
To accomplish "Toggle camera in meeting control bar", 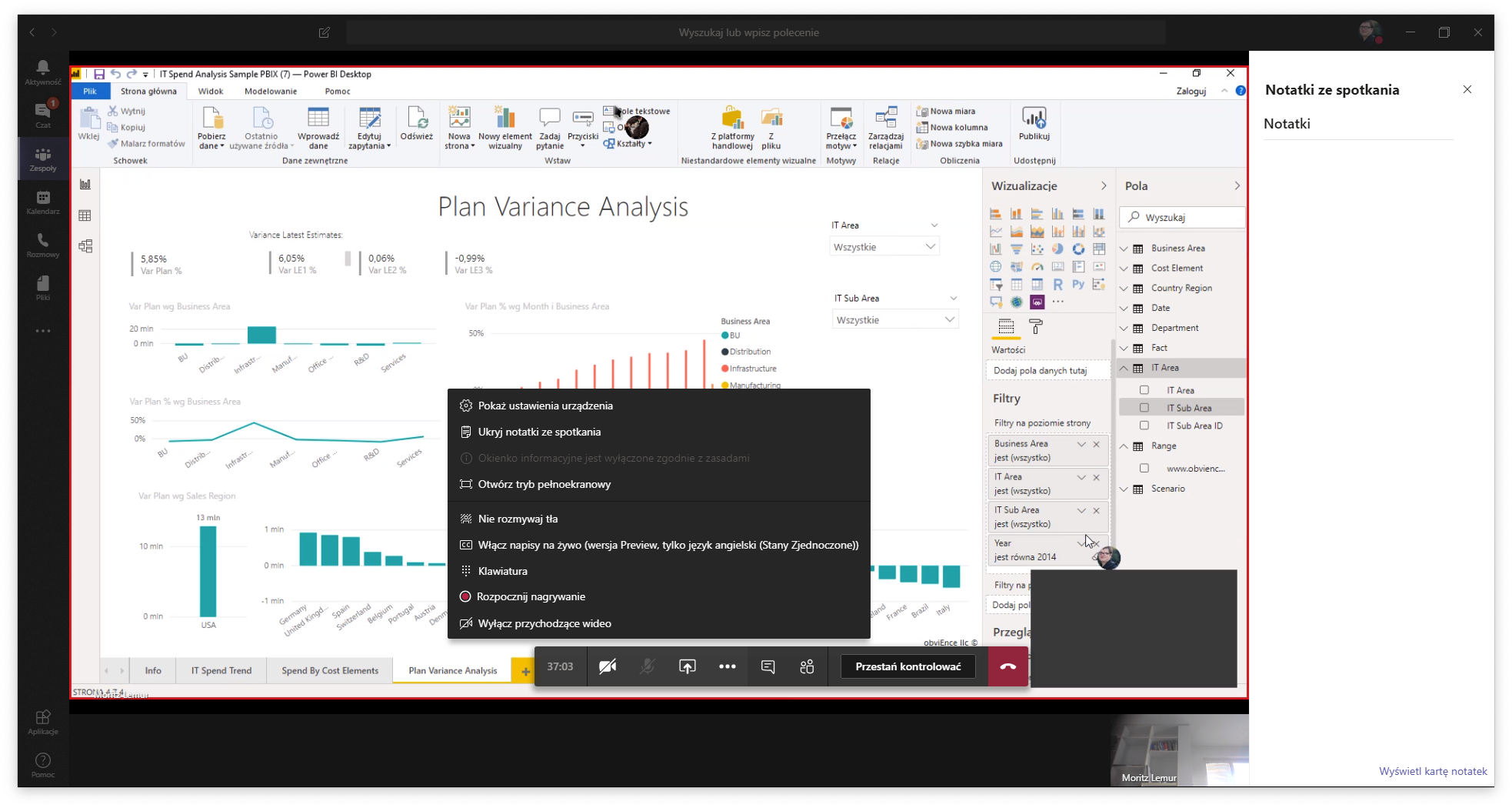I will (x=608, y=666).
